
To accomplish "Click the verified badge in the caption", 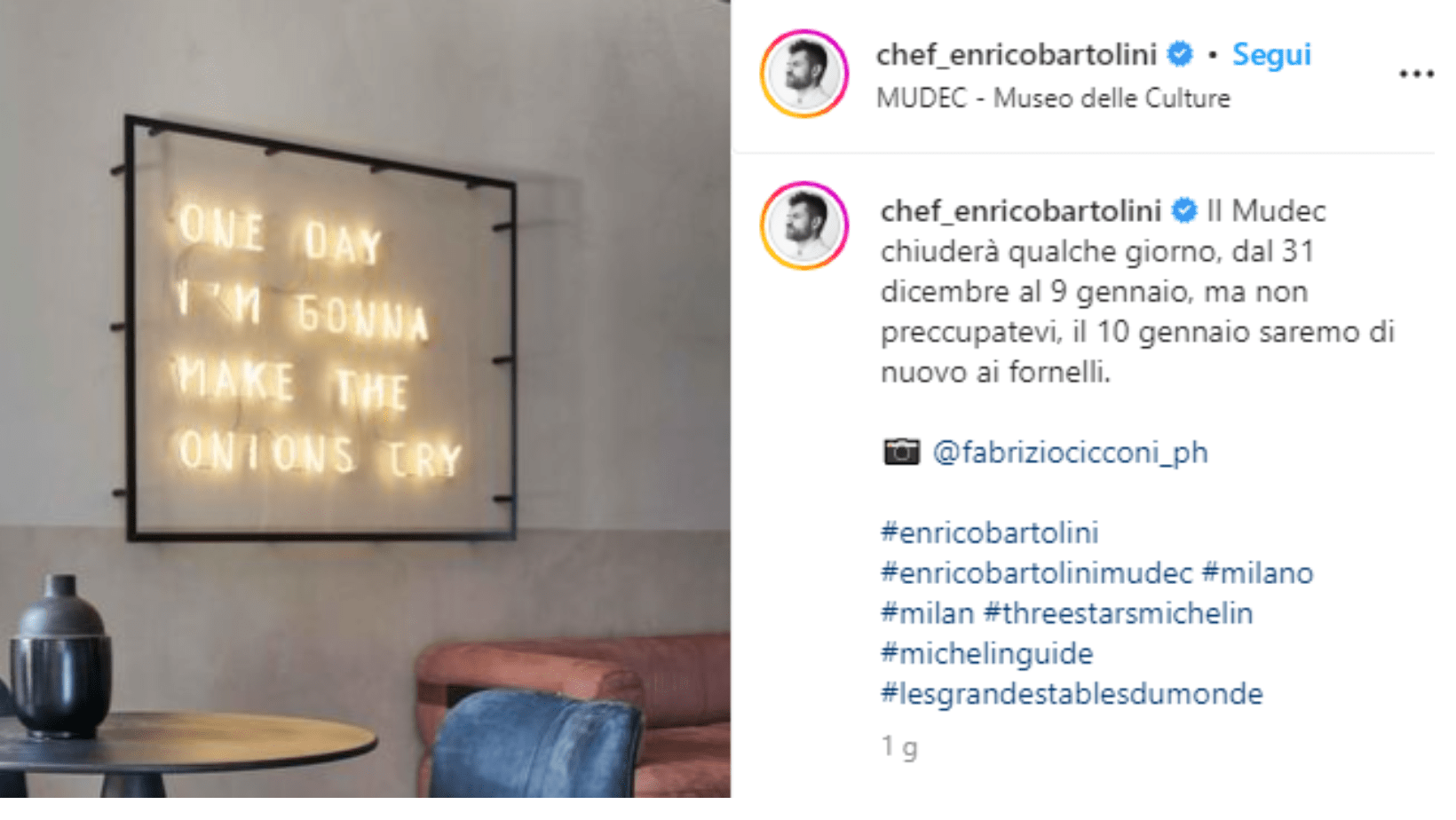I will [1184, 210].
